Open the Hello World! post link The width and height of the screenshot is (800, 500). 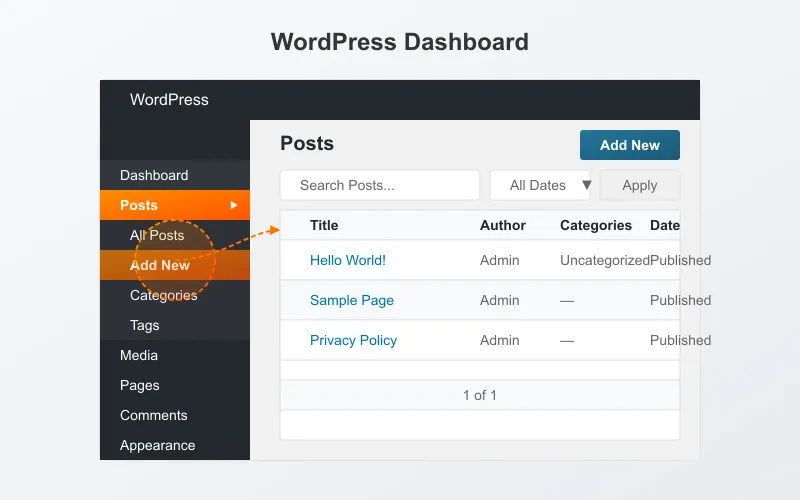pos(348,260)
